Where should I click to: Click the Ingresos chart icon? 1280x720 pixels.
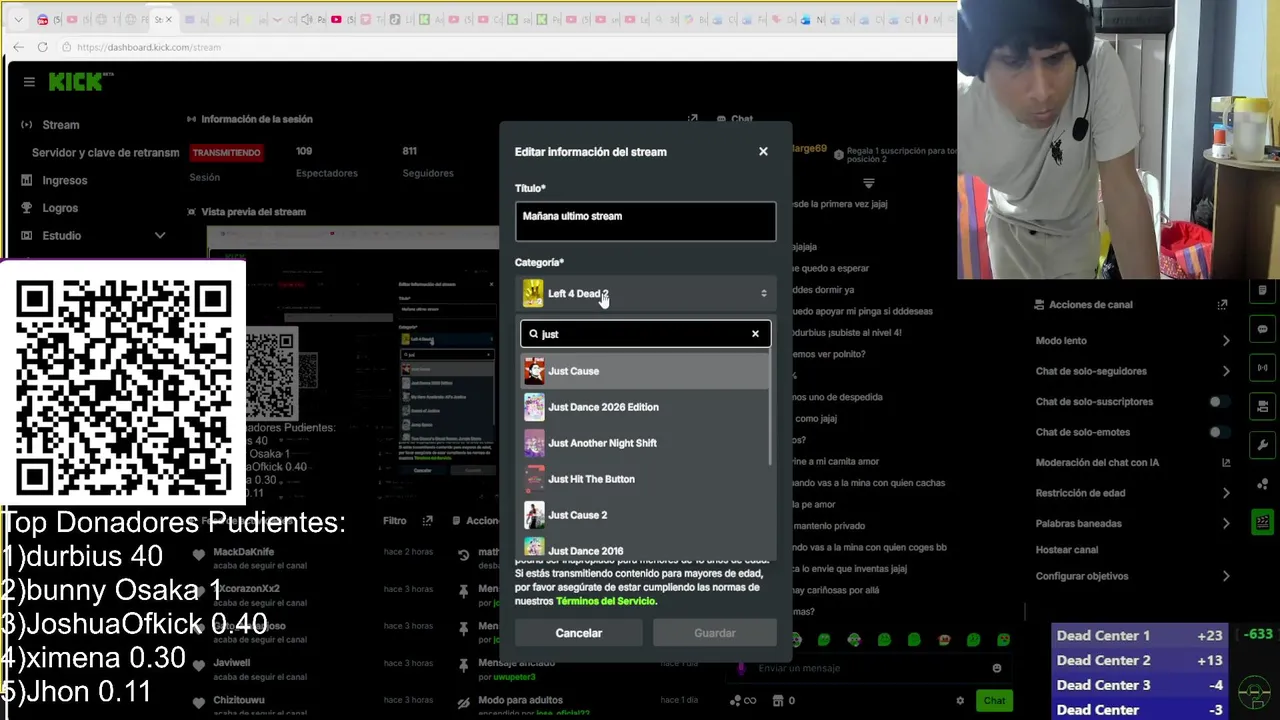(26, 180)
